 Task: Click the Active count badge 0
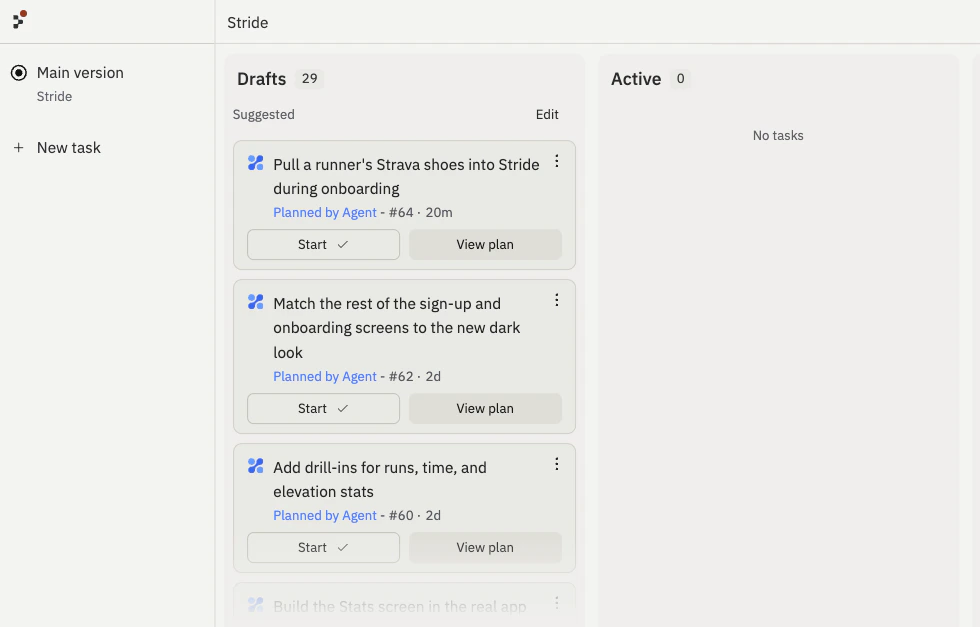(x=680, y=78)
